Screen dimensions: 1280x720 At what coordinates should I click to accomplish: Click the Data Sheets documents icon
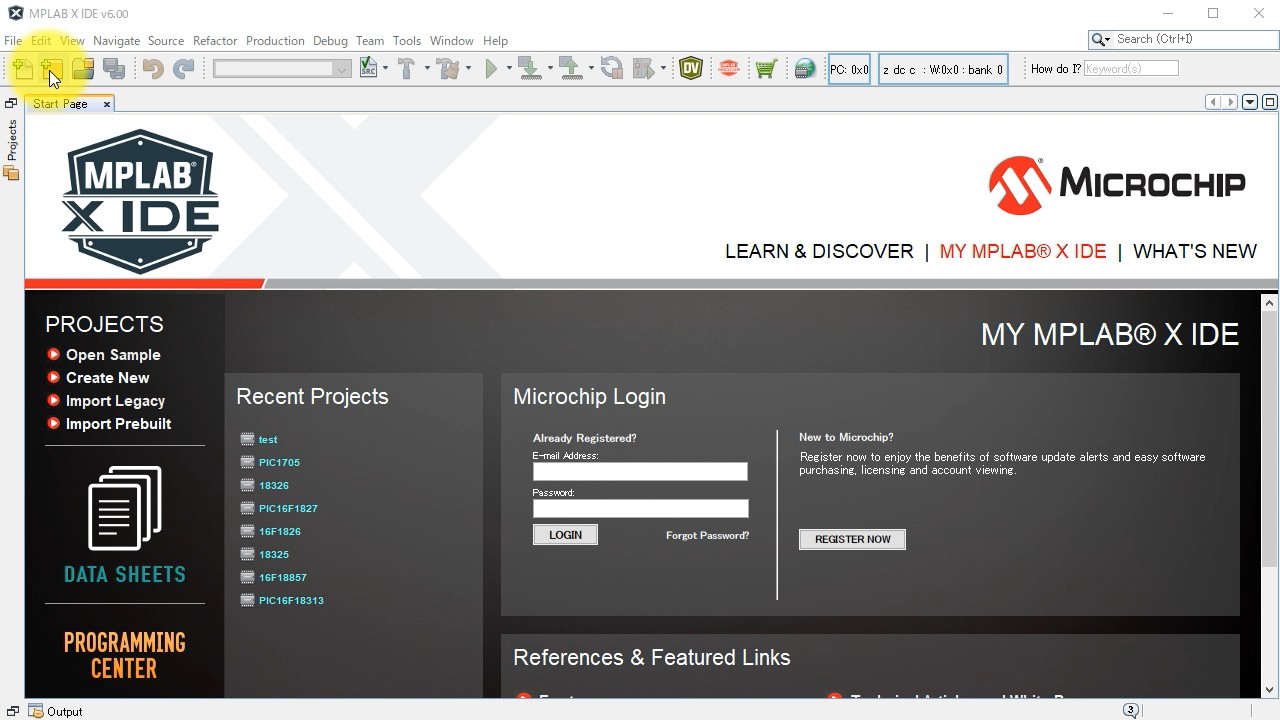[125, 508]
